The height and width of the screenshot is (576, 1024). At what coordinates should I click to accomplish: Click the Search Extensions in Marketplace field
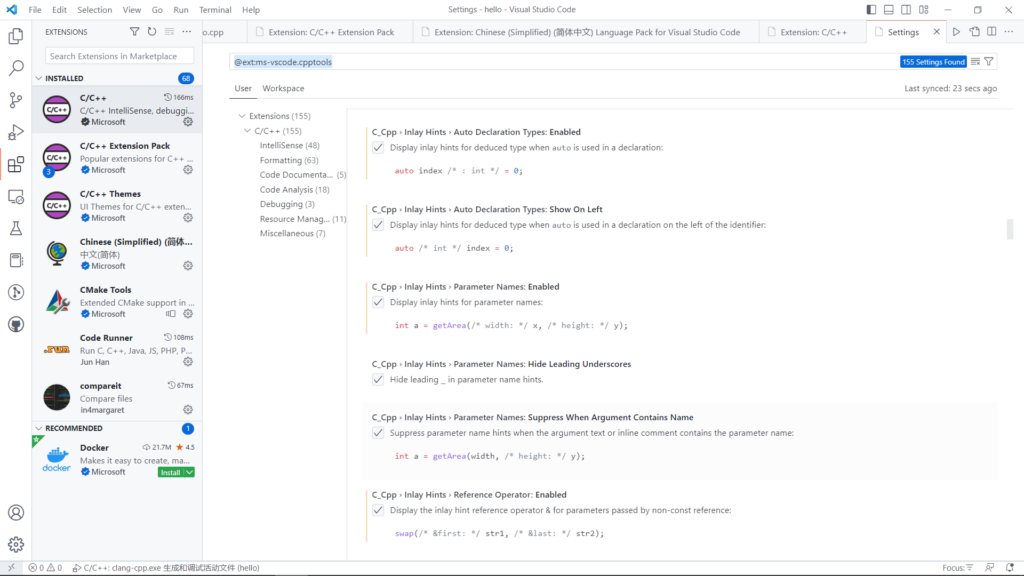click(118, 56)
